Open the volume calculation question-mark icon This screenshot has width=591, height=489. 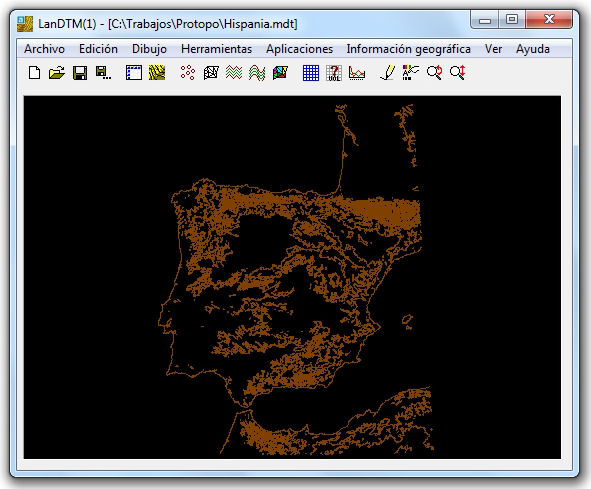tap(334, 72)
